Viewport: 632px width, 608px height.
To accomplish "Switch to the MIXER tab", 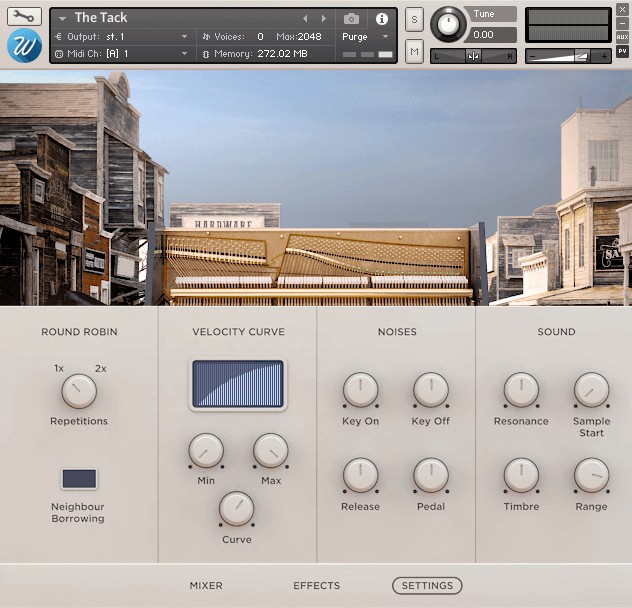I will (x=206, y=586).
